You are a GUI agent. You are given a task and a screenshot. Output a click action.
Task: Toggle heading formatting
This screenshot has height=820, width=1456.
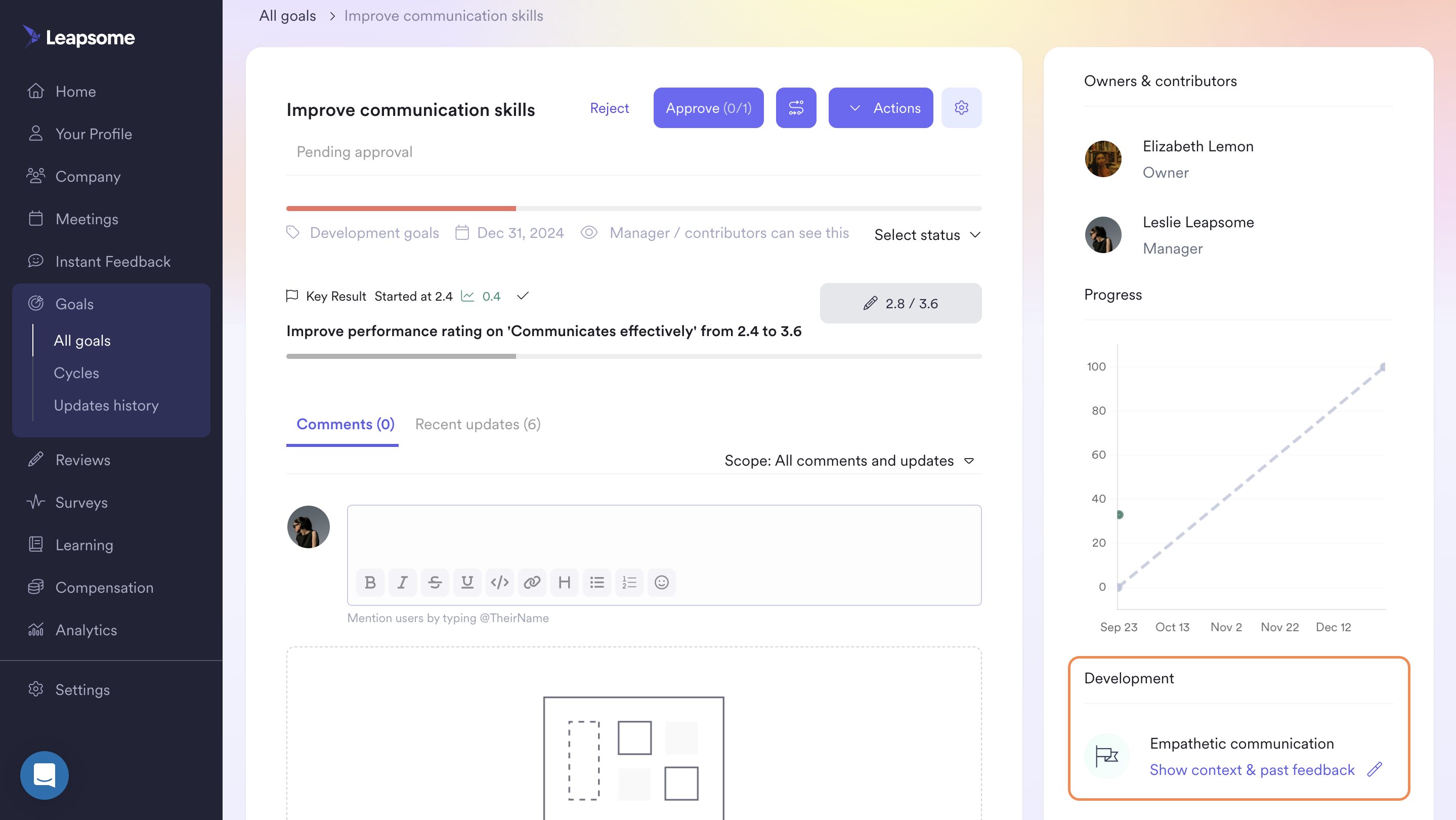(564, 582)
